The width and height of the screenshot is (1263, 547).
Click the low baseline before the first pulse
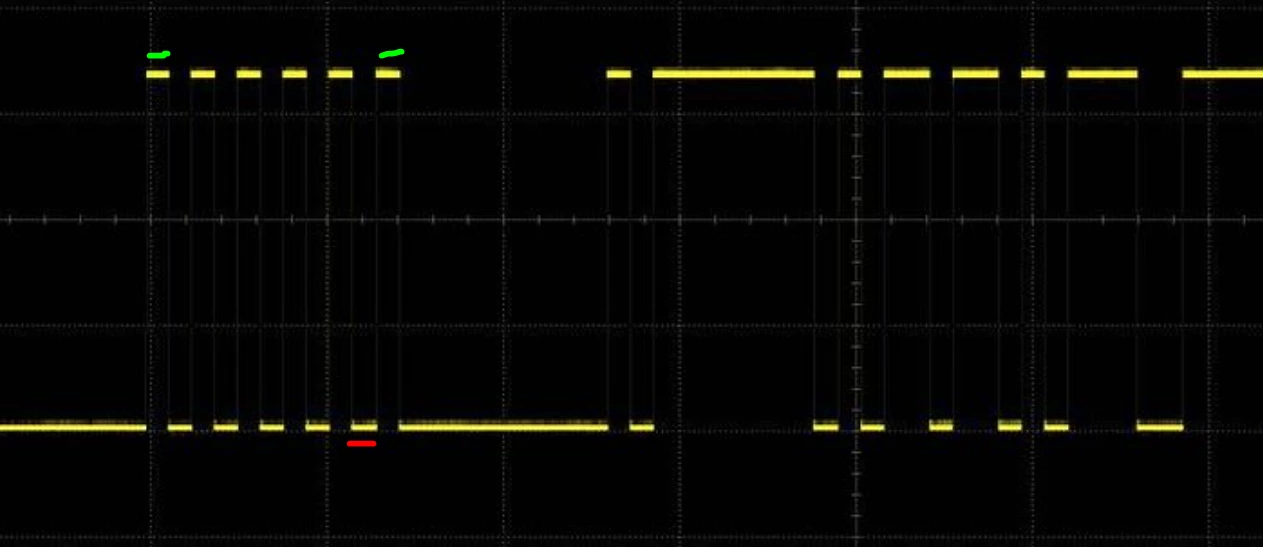point(73,426)
